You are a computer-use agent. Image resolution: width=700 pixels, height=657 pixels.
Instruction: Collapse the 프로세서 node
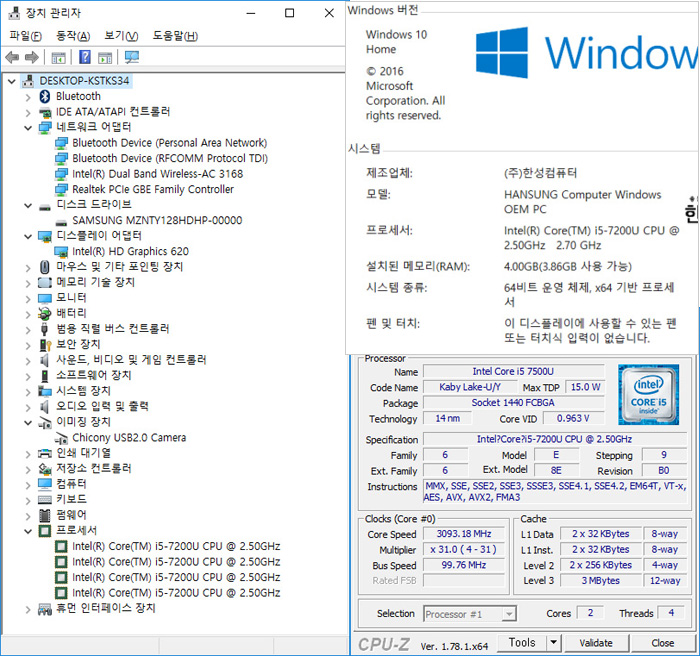28,531
